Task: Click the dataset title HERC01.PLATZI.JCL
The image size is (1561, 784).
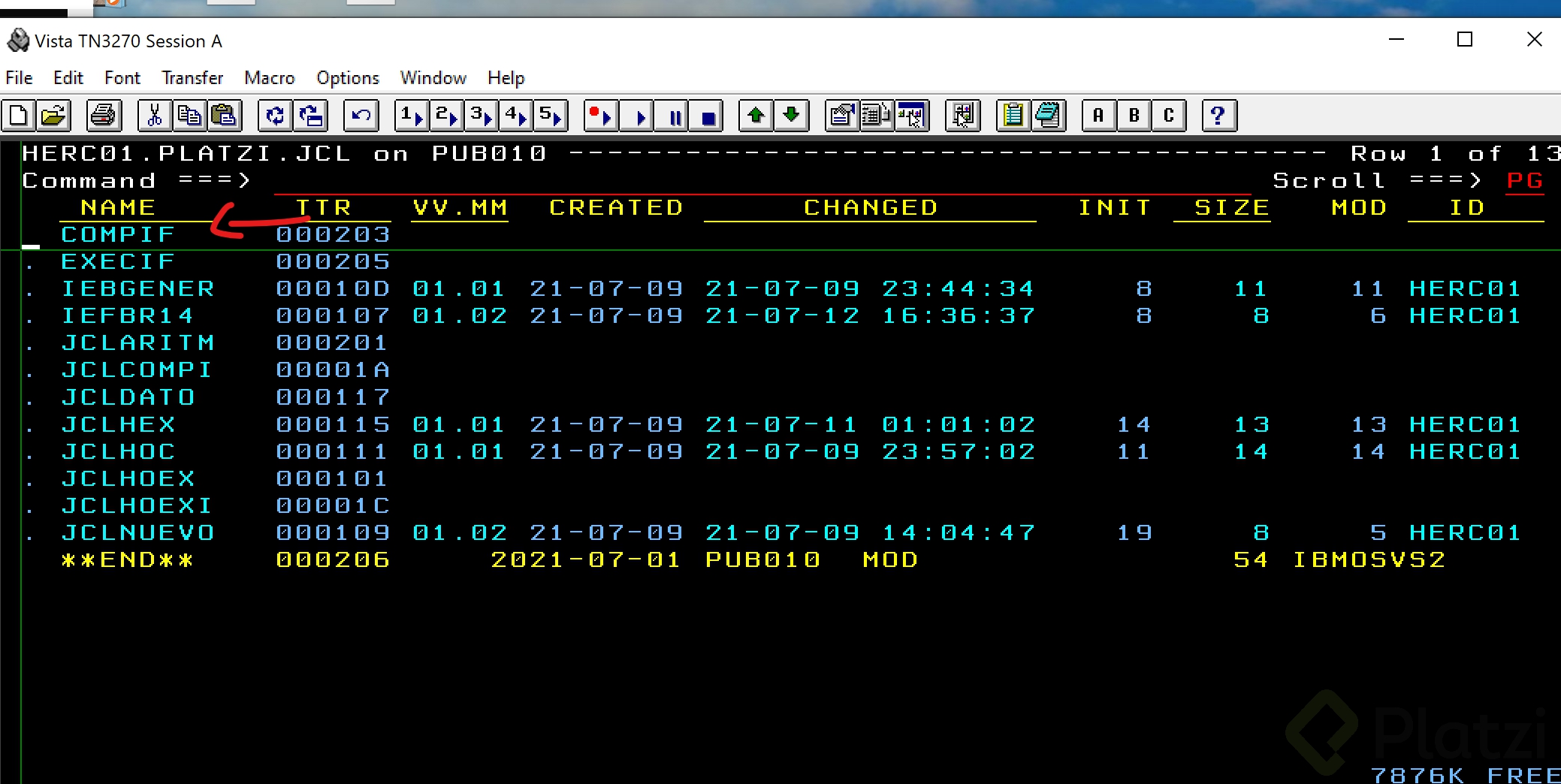Action: tap(186, 154)
